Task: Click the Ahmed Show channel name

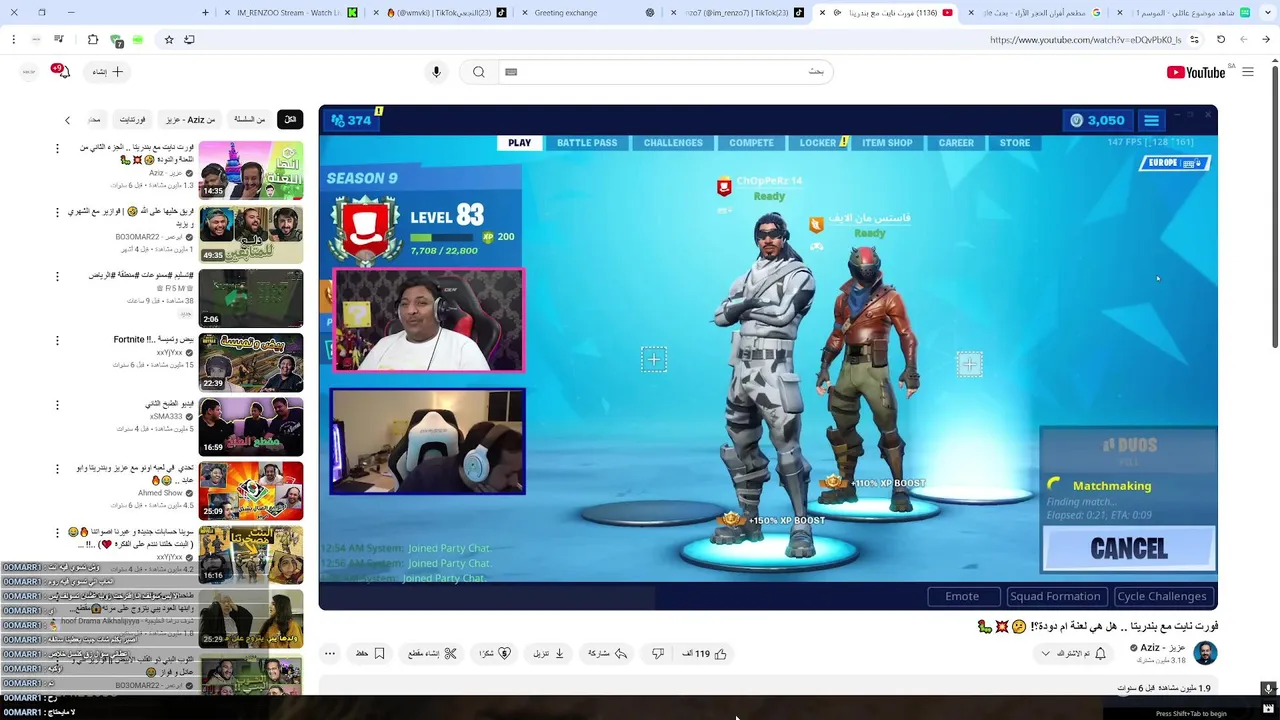Action: tap(160, 493)
